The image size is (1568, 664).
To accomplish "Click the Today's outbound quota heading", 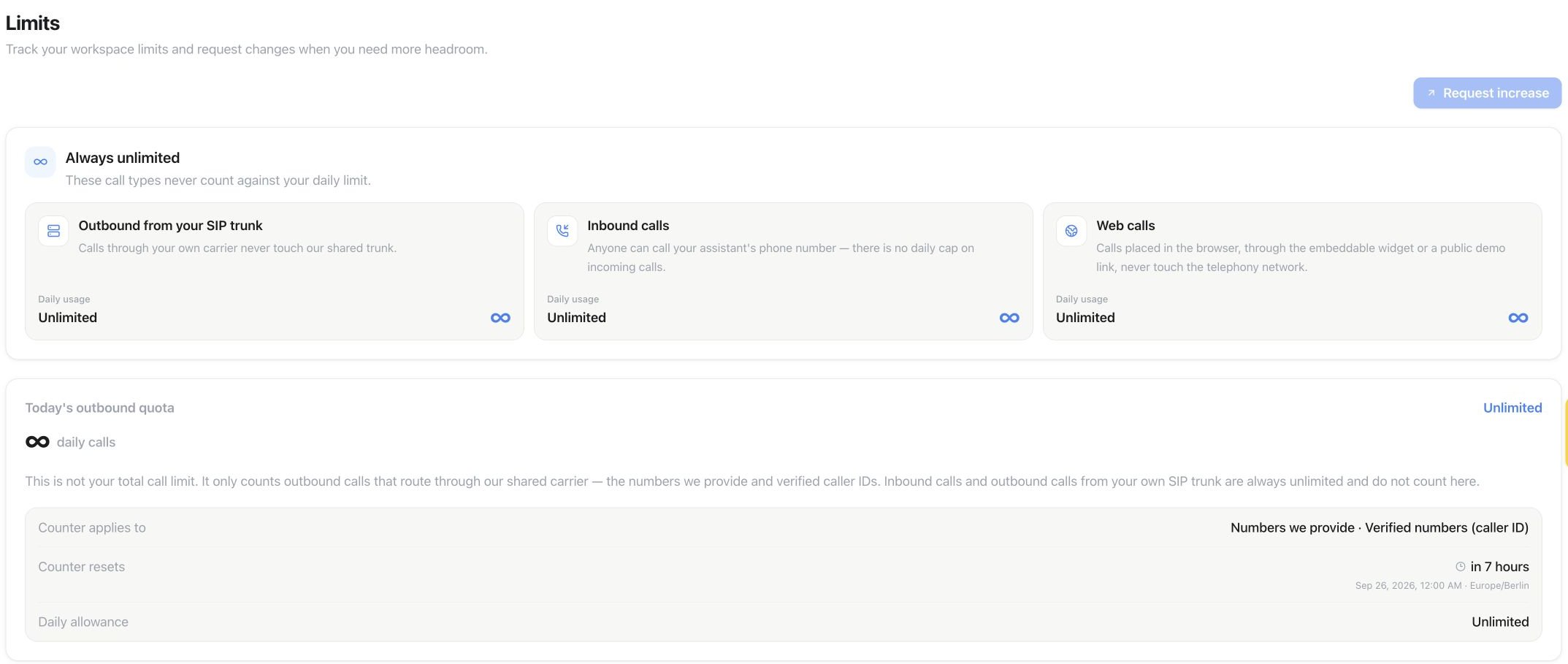I will (99, 408).
